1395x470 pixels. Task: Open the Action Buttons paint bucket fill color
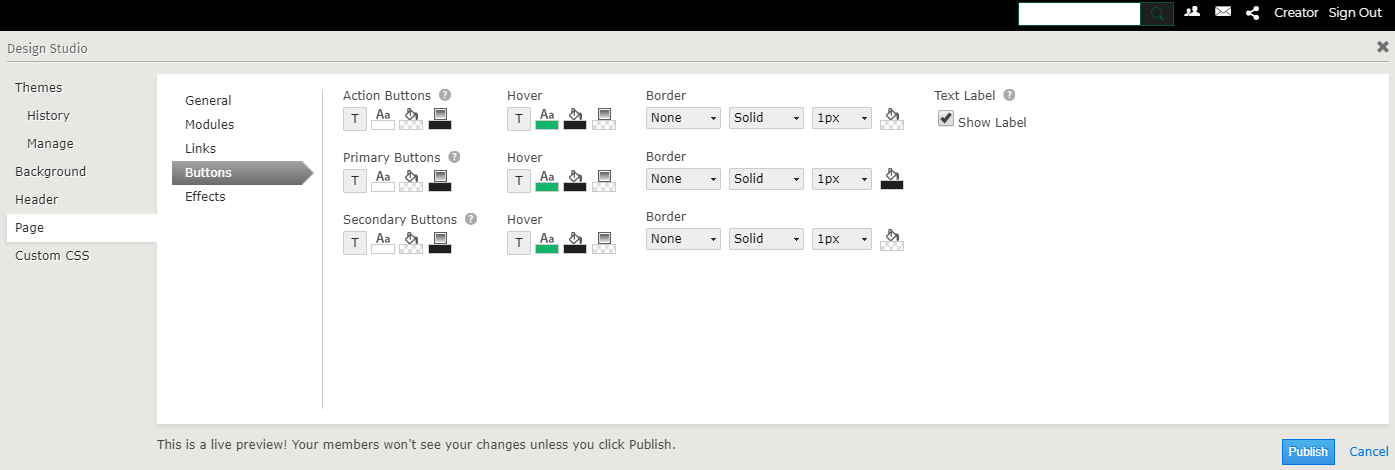tap(411, 119)
